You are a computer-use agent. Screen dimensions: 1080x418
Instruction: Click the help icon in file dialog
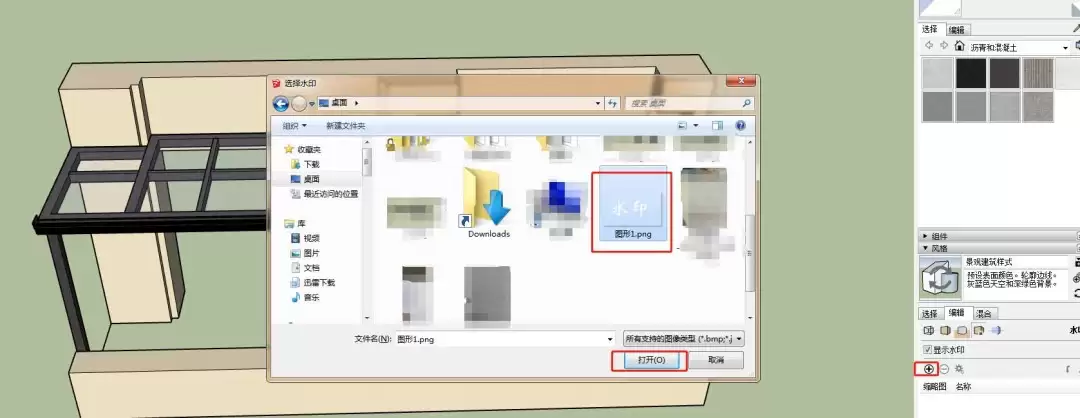[741, 126]
